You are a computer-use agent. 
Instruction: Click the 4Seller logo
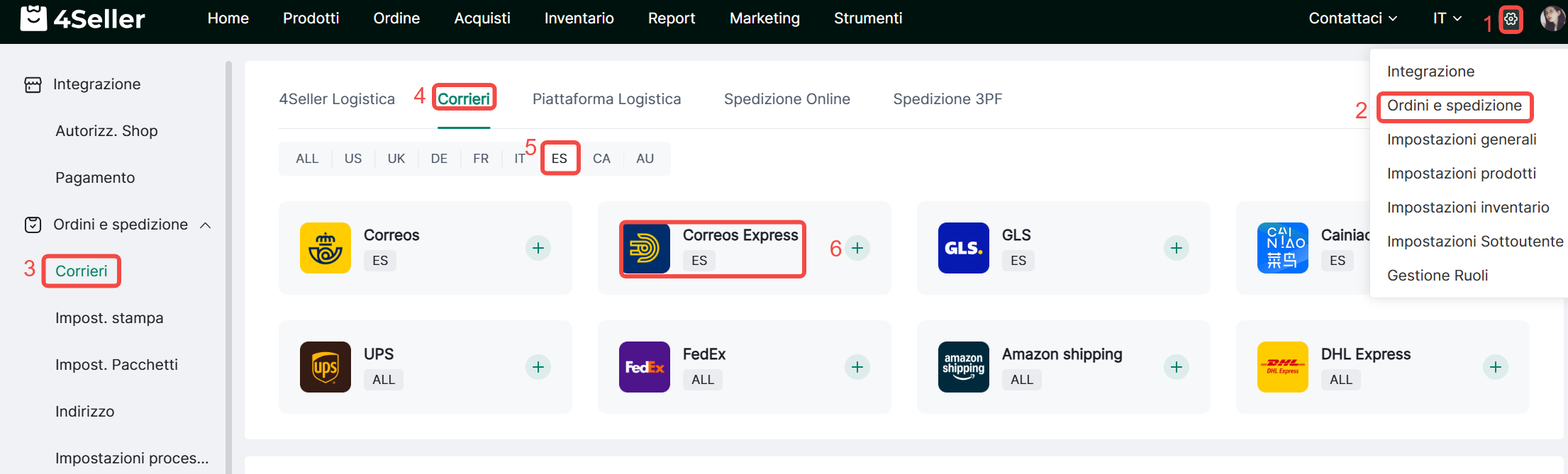82,18
